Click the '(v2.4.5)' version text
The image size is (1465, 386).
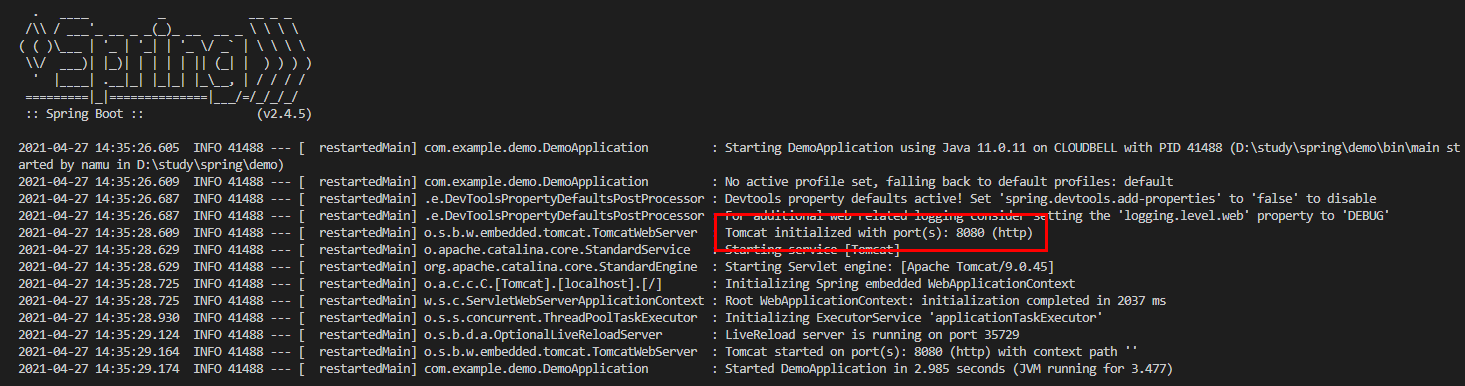(284, 114)
